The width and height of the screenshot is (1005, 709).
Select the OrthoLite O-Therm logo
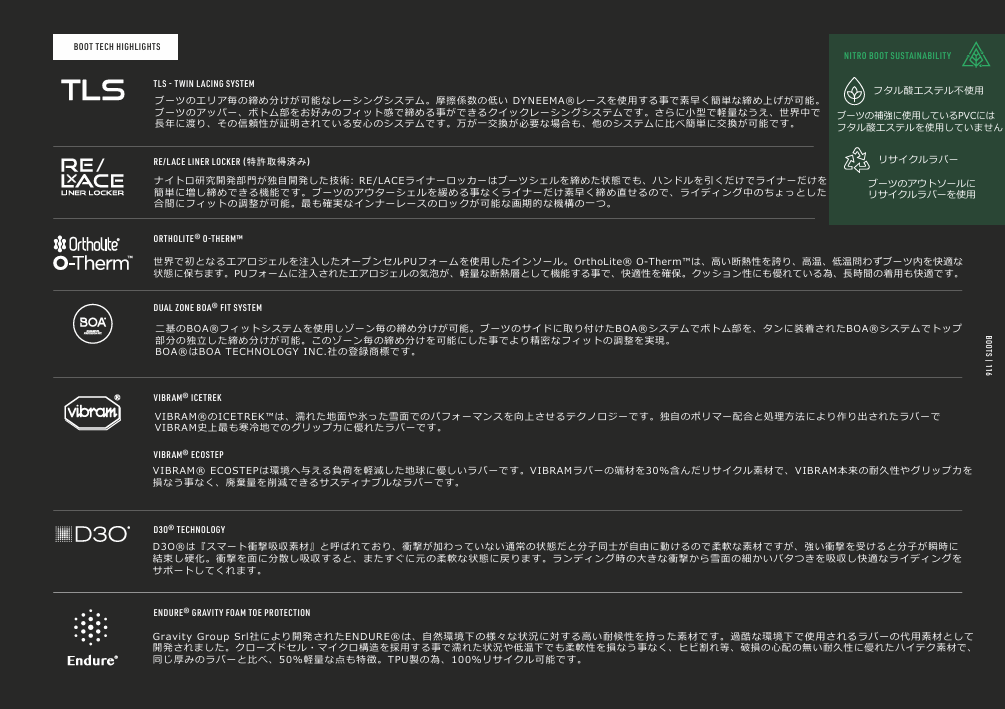pos(92,253)
